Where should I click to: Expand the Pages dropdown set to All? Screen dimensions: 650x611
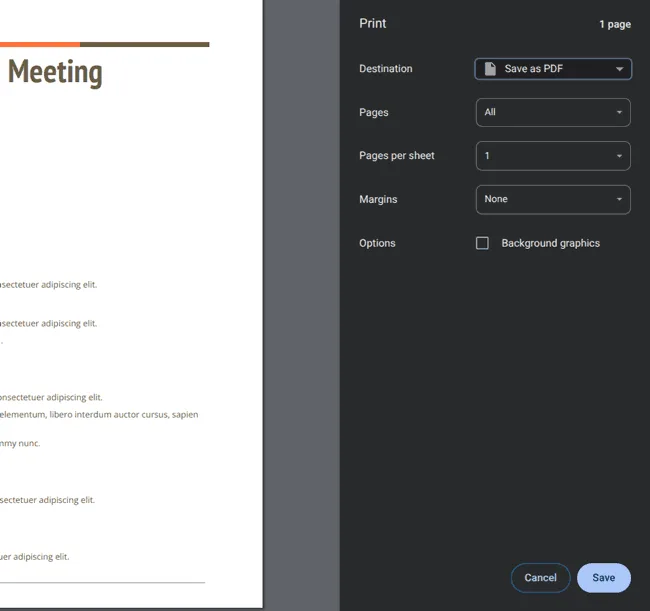(x=553, y=113)
